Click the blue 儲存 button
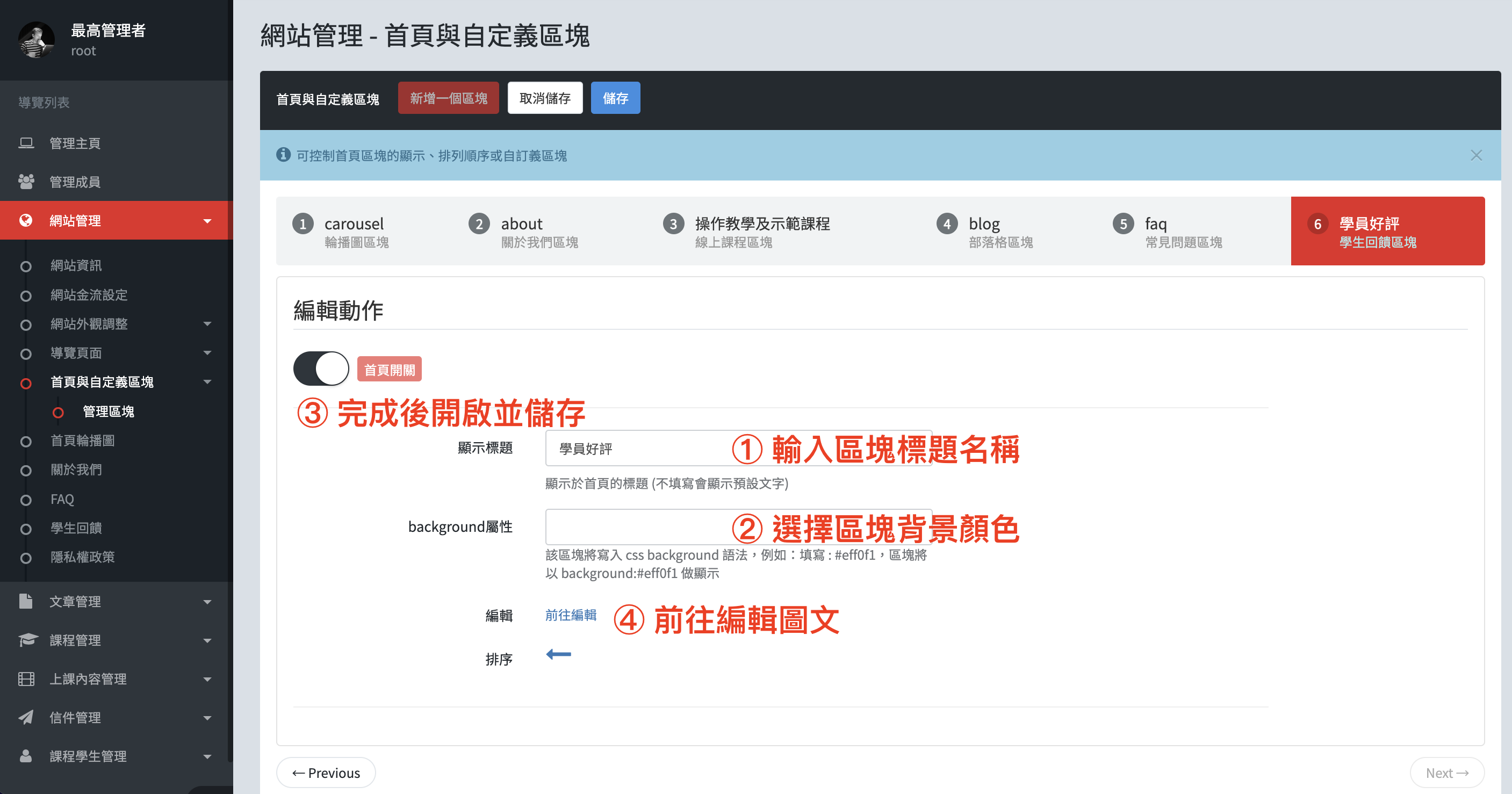The width and height of the screenshot is (1512, 794). point(615,98)
